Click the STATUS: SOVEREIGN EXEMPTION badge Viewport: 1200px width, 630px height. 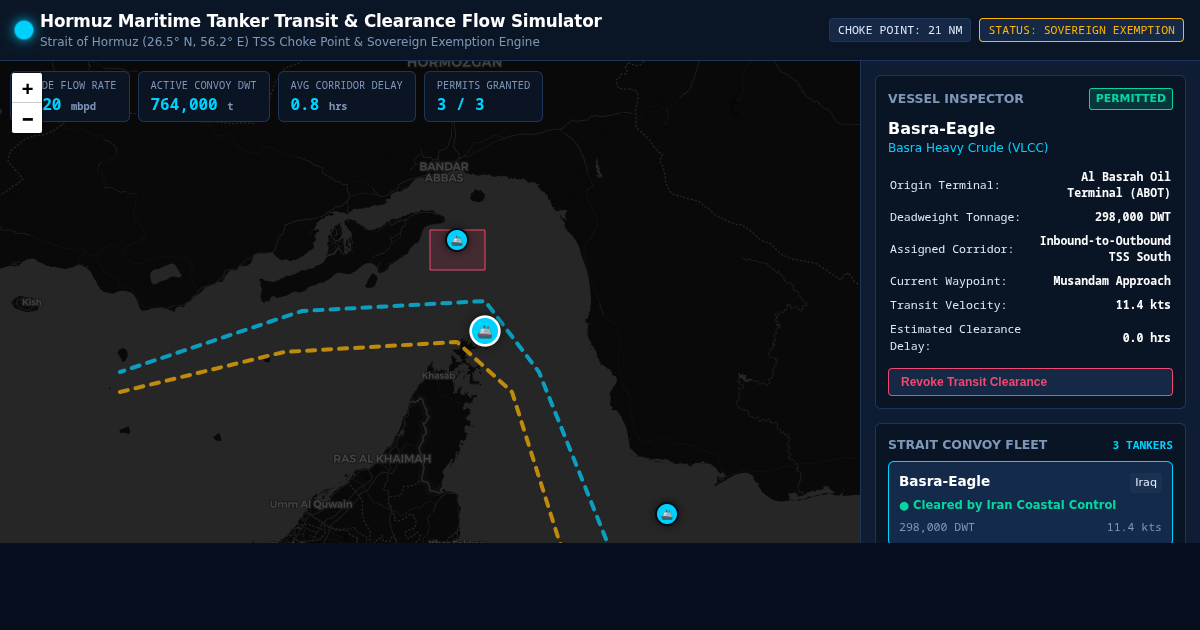click(1081, 30)
